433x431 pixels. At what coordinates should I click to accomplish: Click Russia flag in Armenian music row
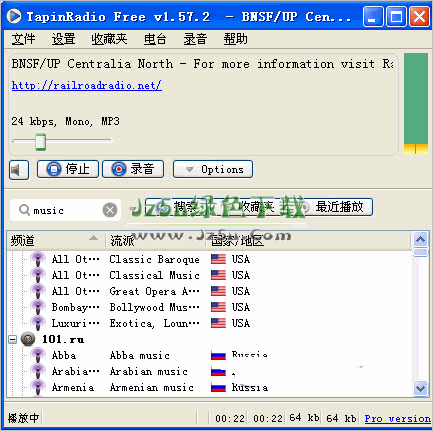point(218,387)
